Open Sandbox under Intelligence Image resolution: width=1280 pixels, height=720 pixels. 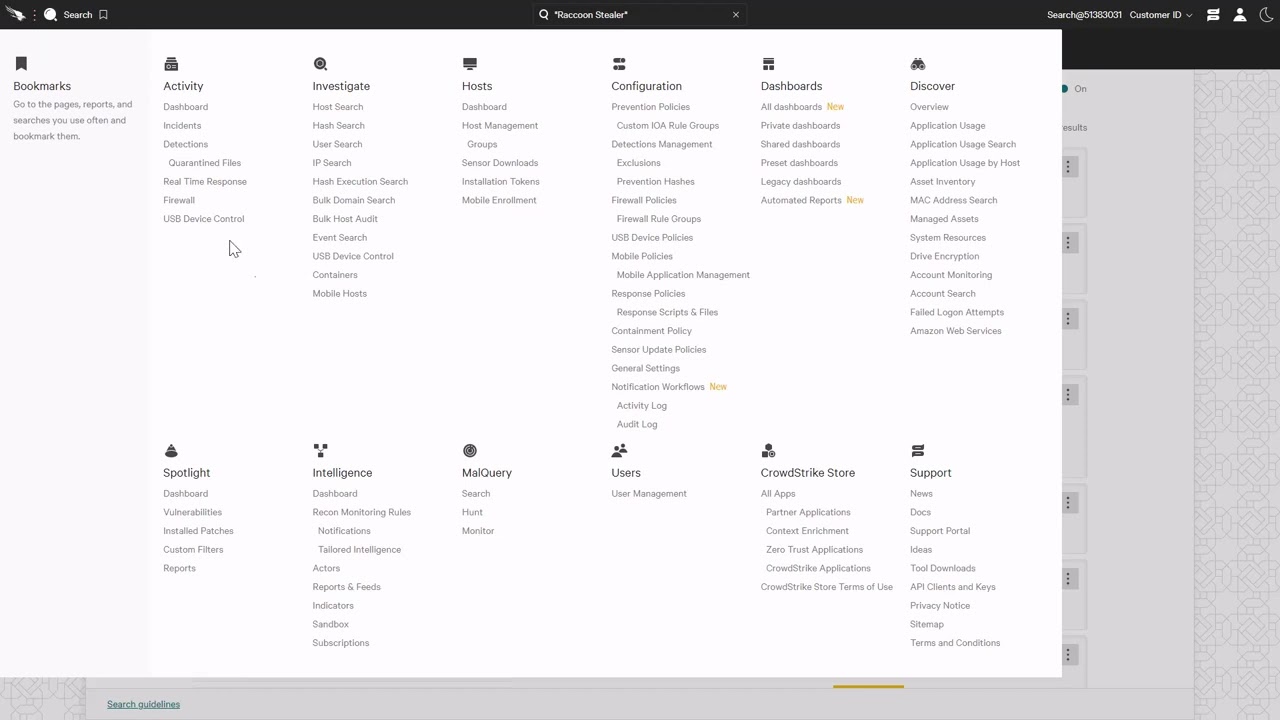330,624
